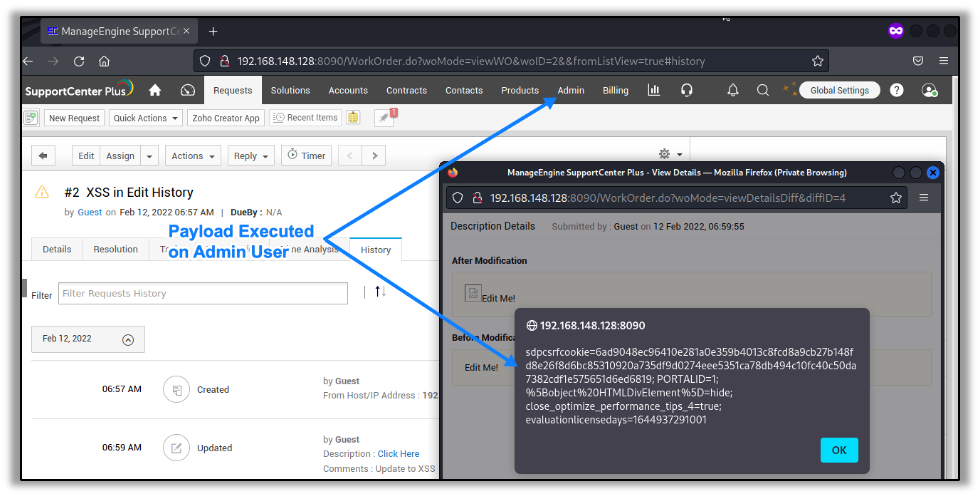Open the request settings gear menu
The height and width of the screenshot is (496, 980).
[670, 154]
